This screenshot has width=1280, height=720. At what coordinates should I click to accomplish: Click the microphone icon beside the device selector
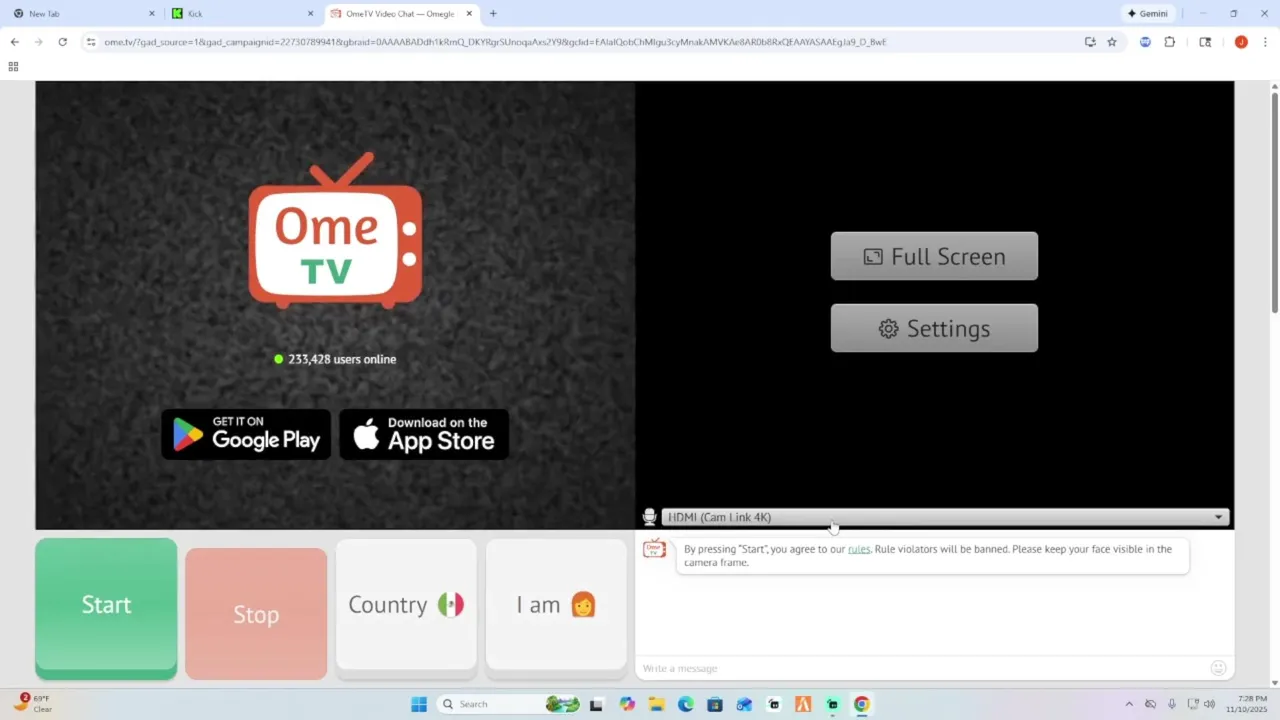click(649, 517)
